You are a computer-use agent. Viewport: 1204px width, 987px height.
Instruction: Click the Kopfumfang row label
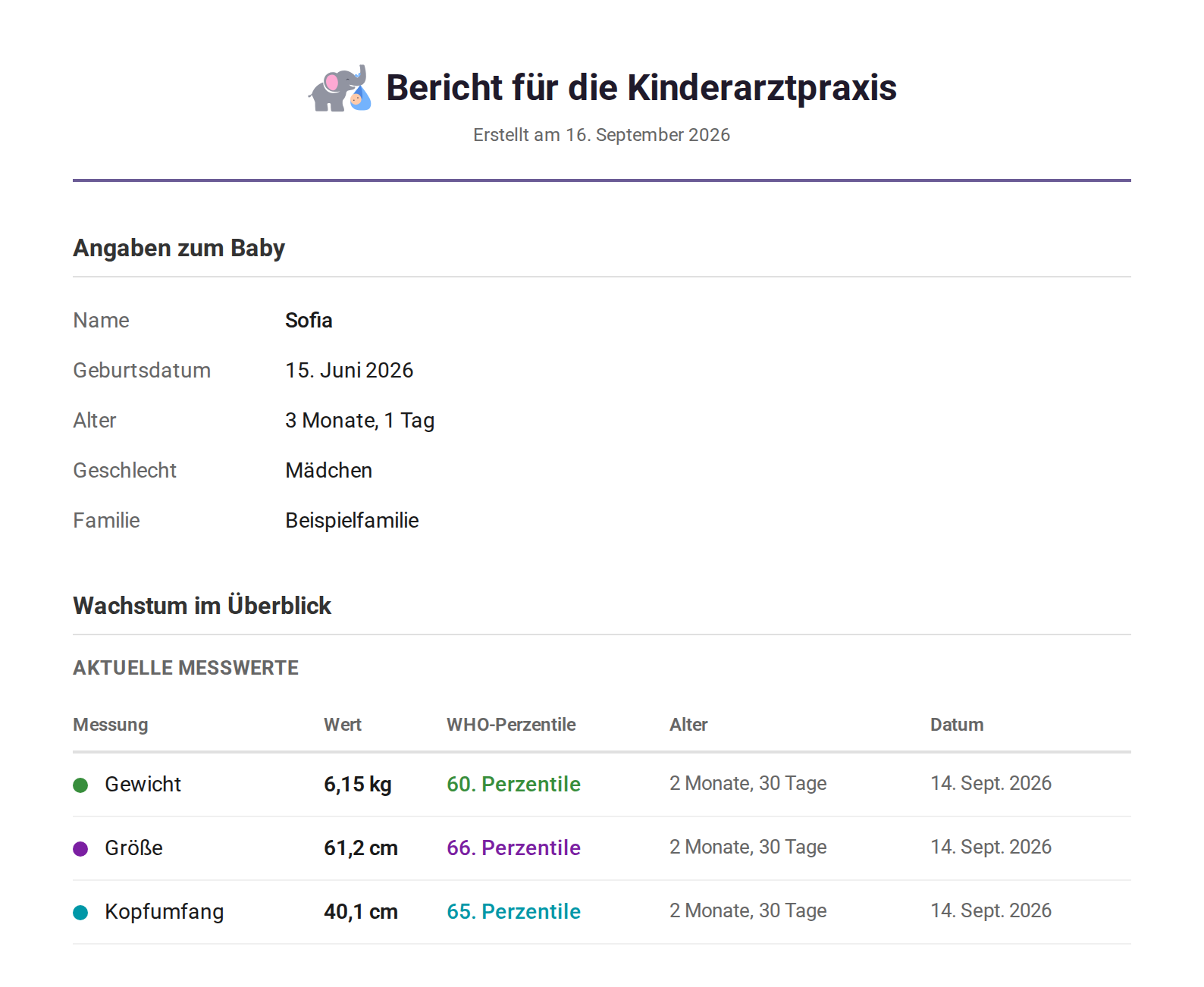click(164, 911)
